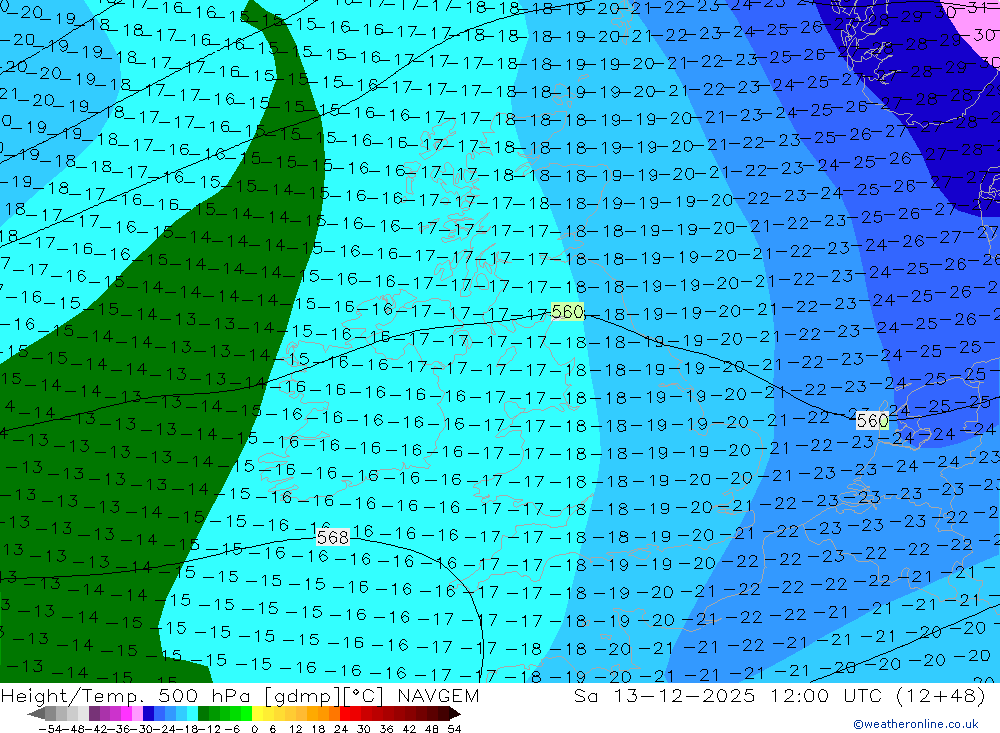Click the NAVGEM model name in title
The image size is (1000, 733).
tap(436, 696)
